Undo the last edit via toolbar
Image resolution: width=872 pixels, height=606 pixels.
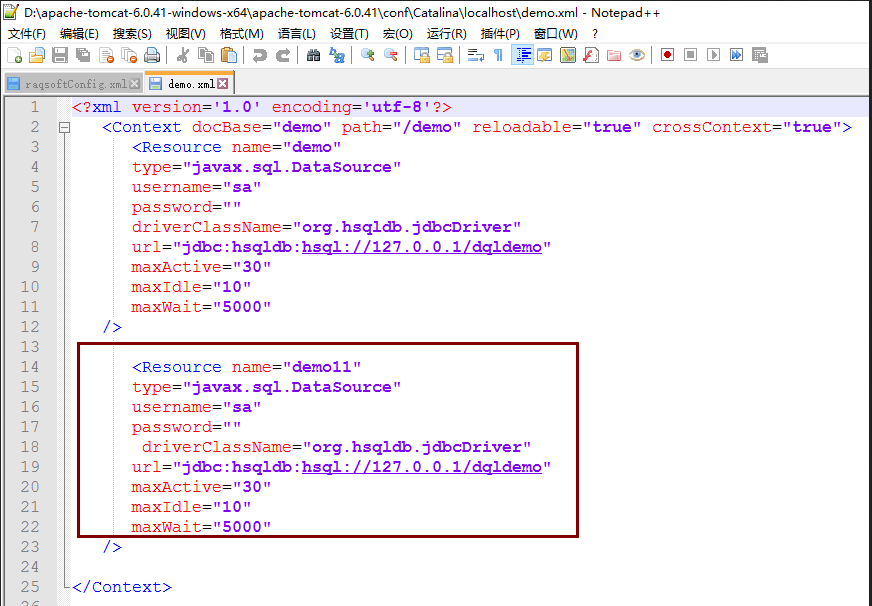point(260,55)
